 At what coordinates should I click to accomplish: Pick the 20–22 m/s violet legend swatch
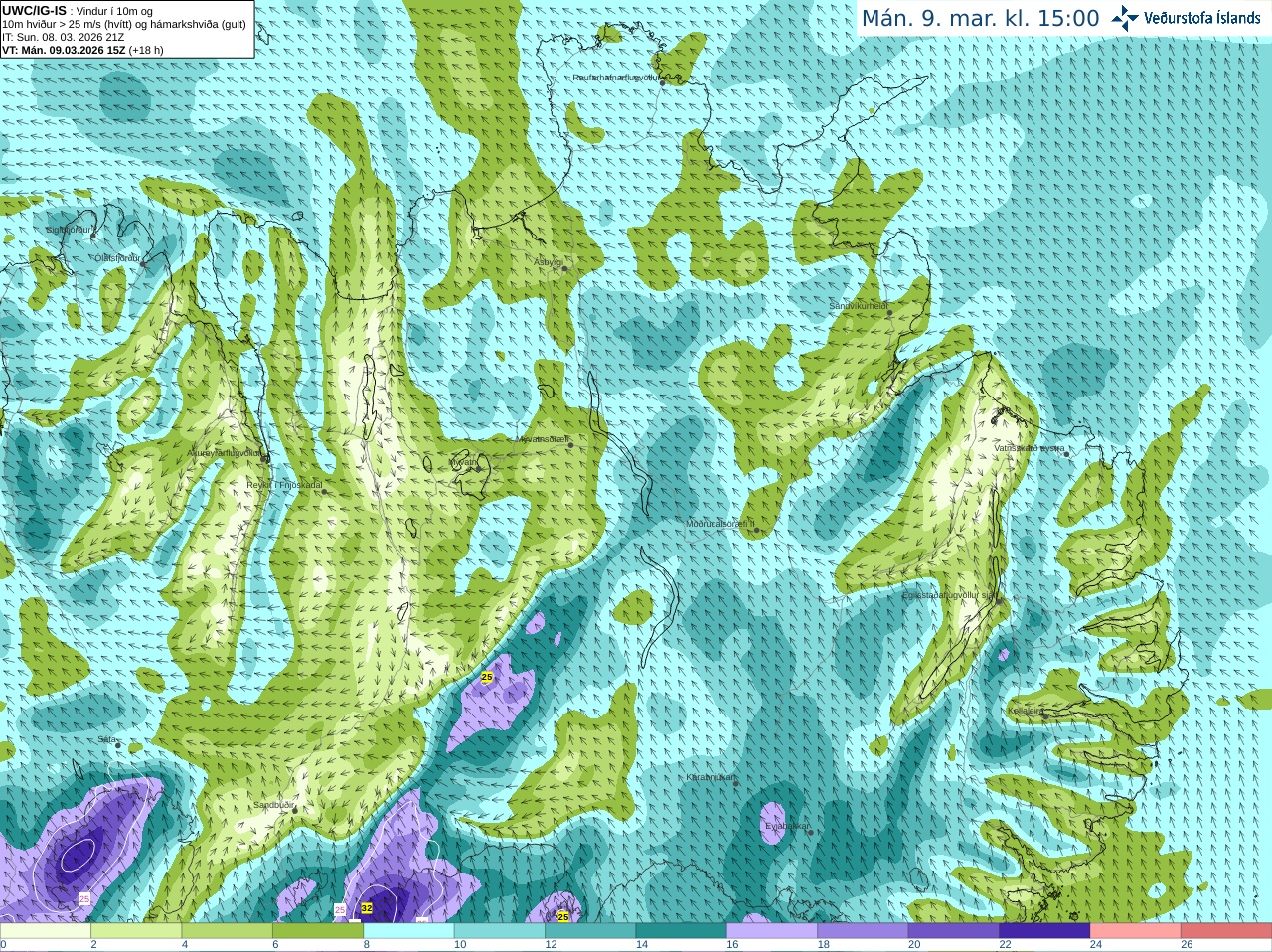coord(954,931)
